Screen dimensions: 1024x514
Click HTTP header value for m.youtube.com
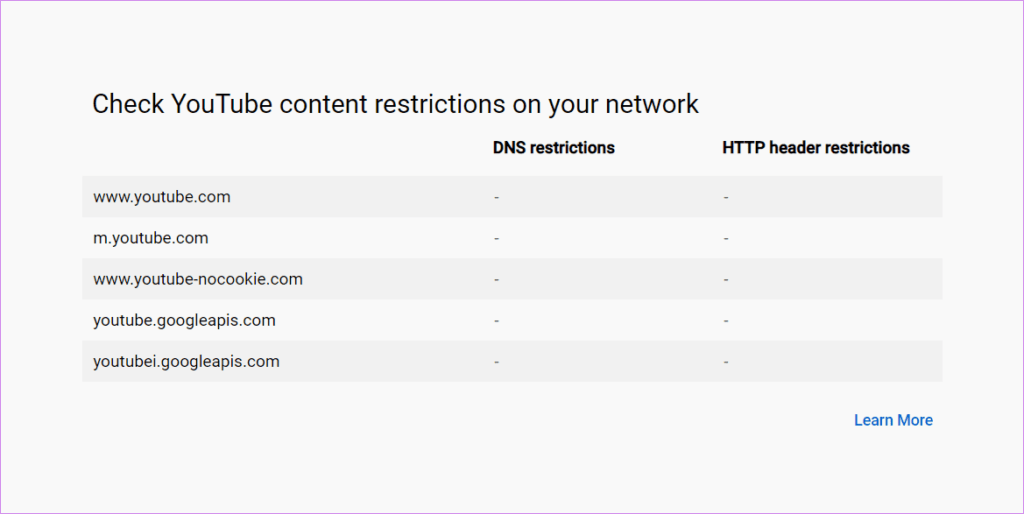coord(726,238)
